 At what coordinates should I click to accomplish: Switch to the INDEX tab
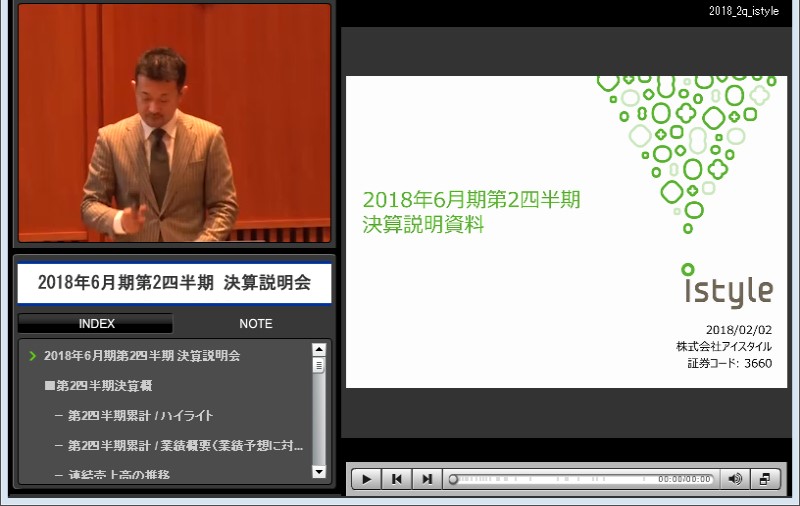(96, 323)
